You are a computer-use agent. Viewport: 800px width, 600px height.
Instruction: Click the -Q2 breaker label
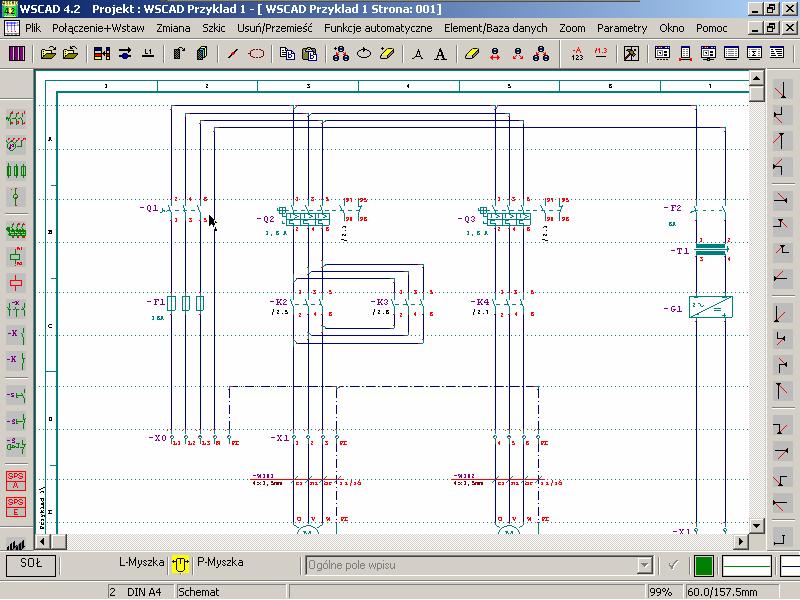[266, 219]
